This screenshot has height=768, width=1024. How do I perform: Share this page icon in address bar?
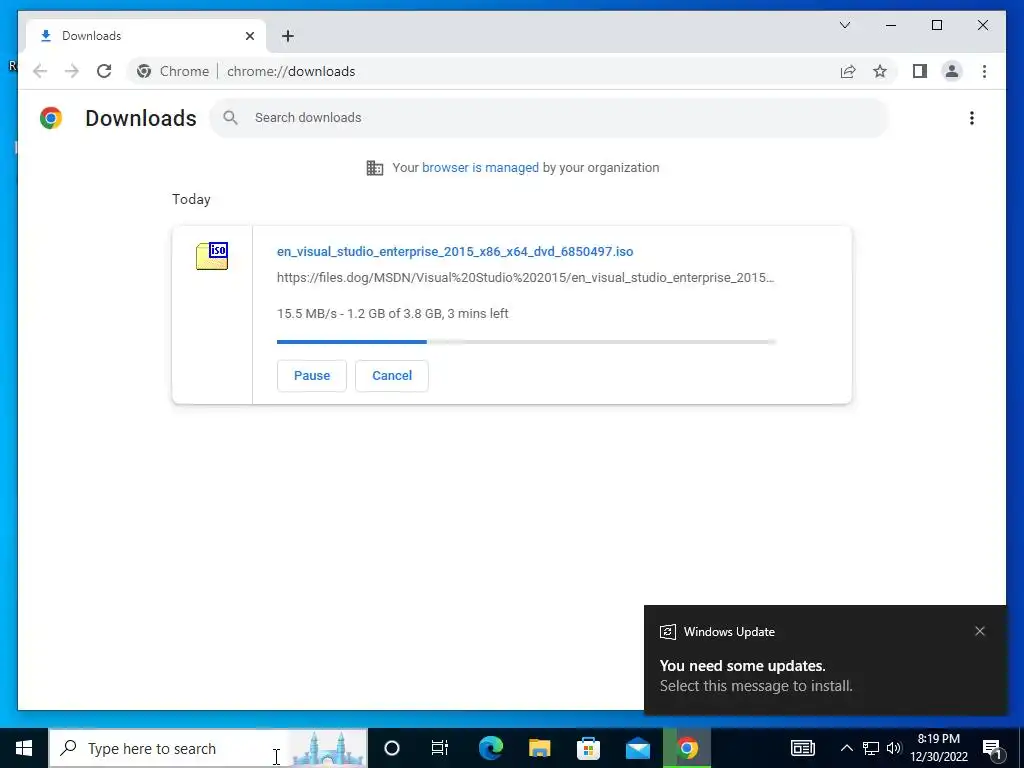pyautogui.click(x=848, y=71)
